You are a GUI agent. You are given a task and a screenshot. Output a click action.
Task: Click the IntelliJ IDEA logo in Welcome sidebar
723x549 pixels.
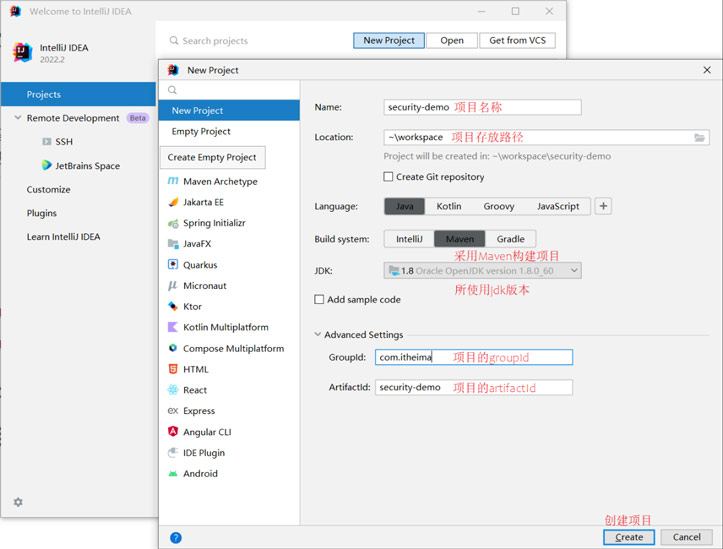pyautogui.click(x=22, y=52)
